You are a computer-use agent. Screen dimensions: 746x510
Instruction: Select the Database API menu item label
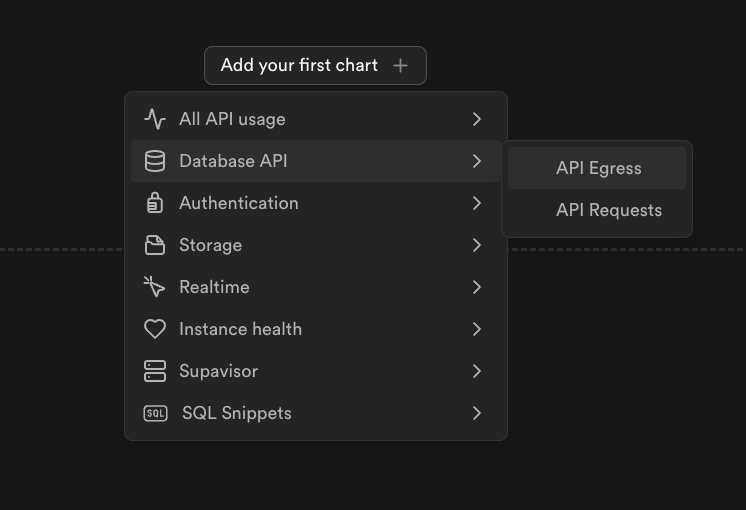pyautogui.click(x=233, y=161)
